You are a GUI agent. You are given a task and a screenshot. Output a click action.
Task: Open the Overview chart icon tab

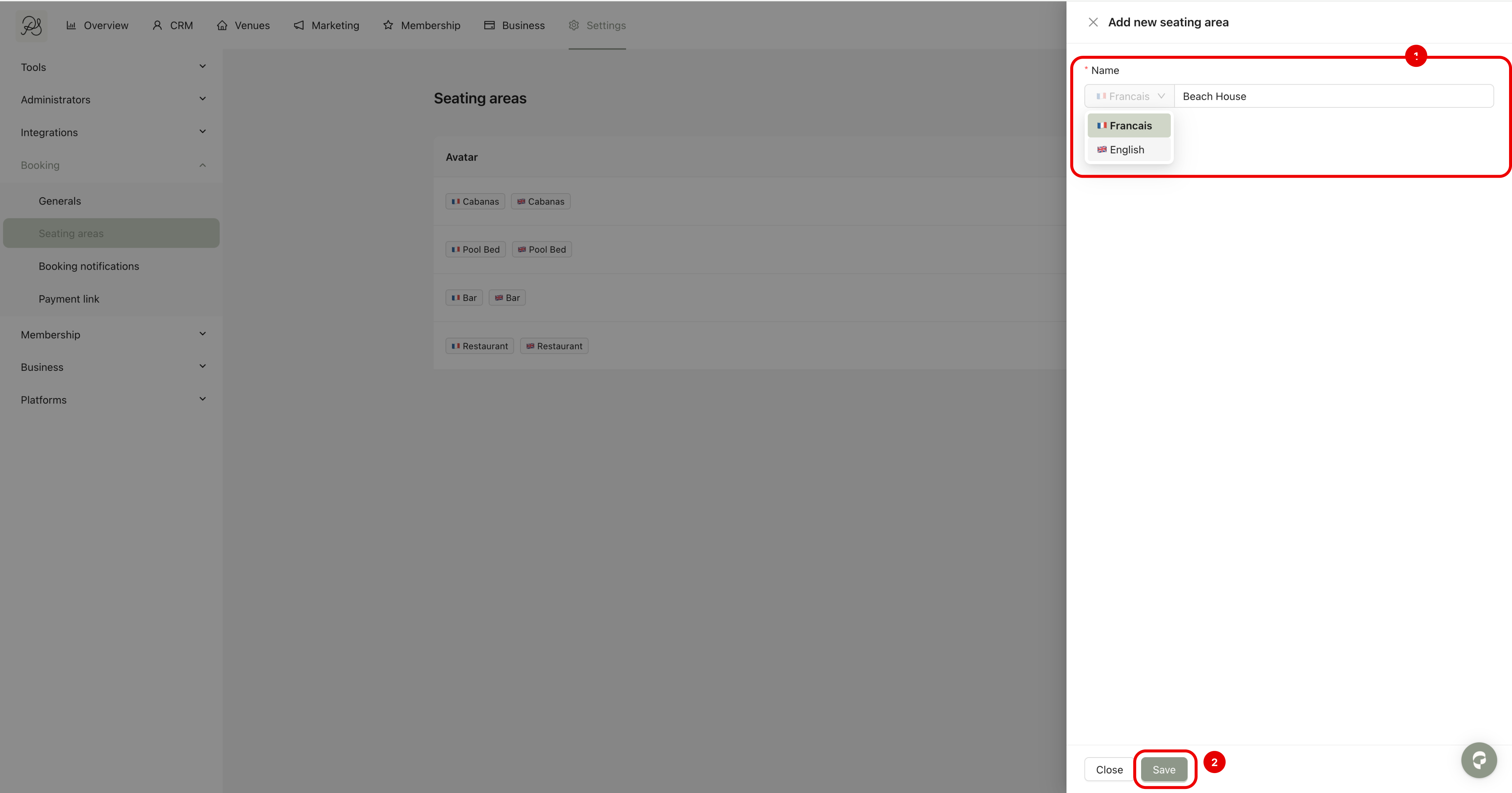pos(71,25)
